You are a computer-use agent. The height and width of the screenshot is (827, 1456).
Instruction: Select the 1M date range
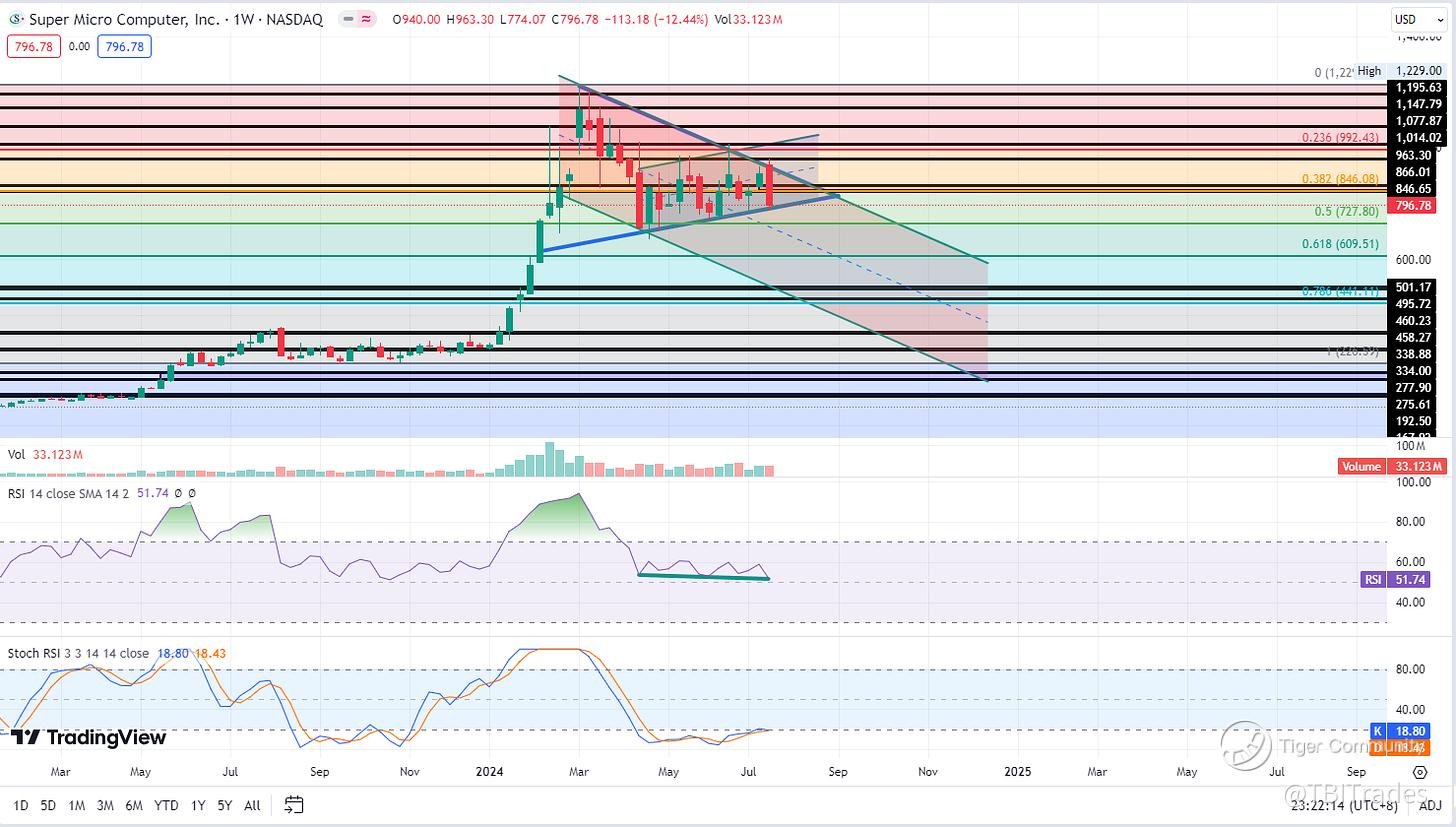pyautogui.click(x=76, y=804)
